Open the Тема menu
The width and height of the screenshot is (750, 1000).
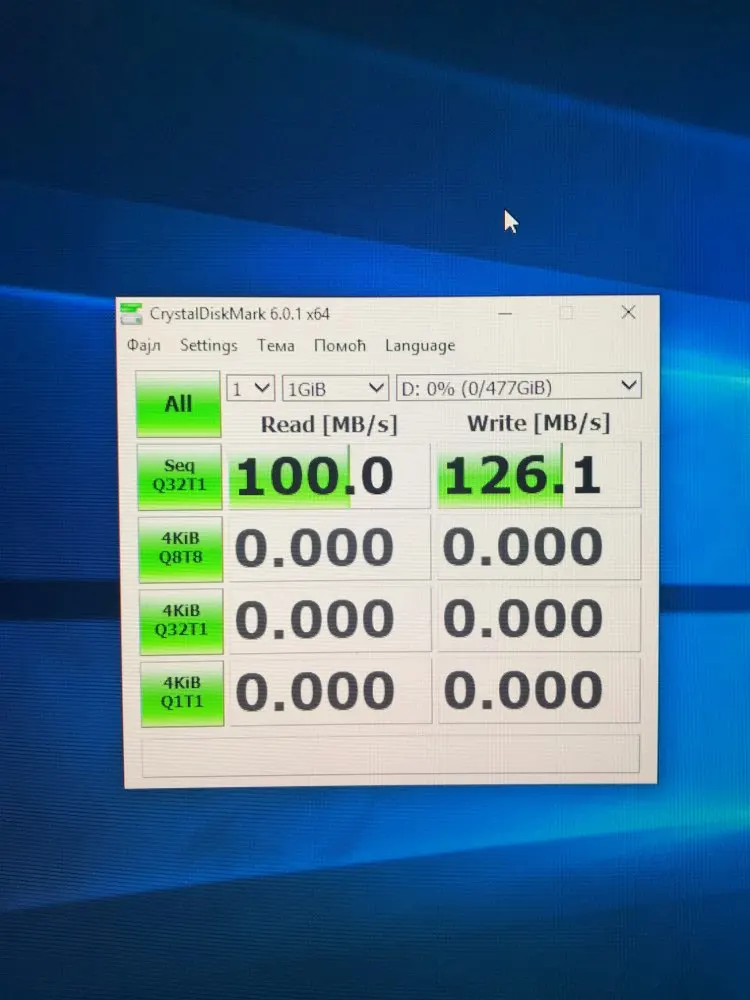click(x=276, y=345)
